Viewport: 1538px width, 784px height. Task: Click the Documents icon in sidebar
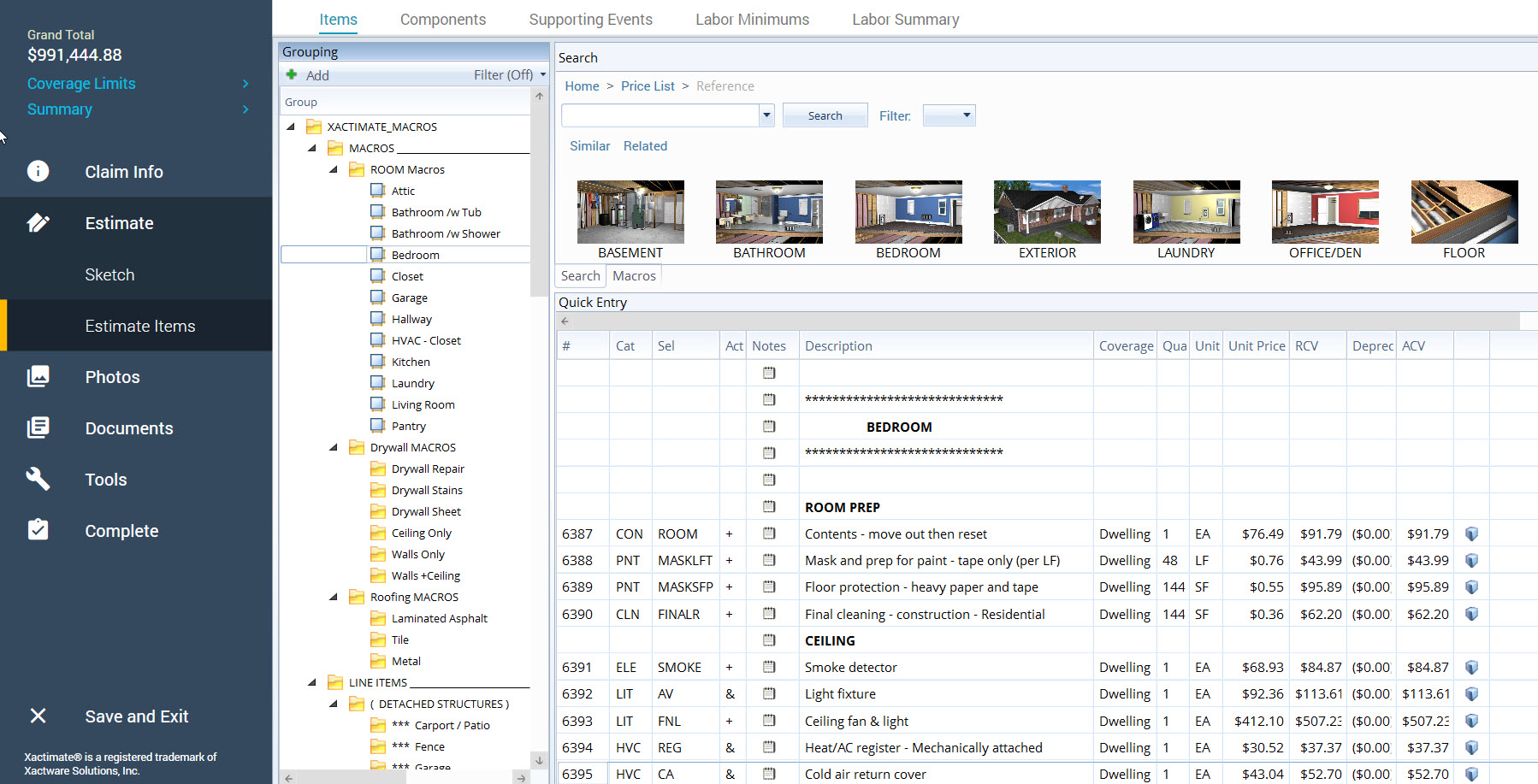tap(38, 427)
